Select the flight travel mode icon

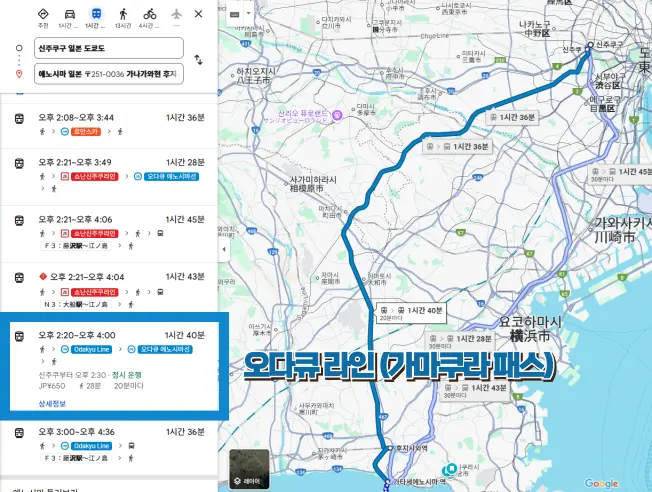click(176, 14)
